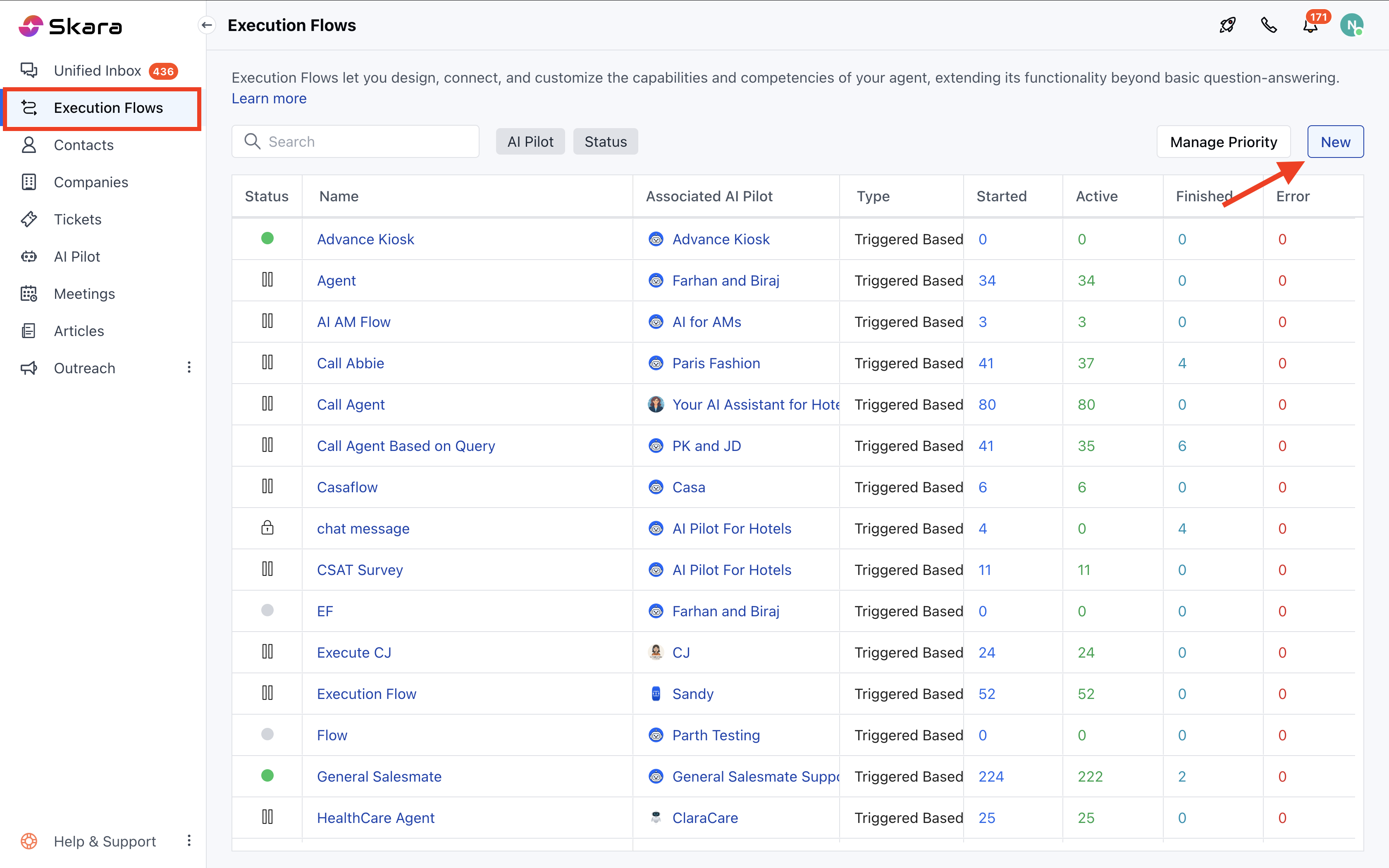Click the paused status icon for Agent flow
The image size is (1389, 868).
[x=267, y=280]
